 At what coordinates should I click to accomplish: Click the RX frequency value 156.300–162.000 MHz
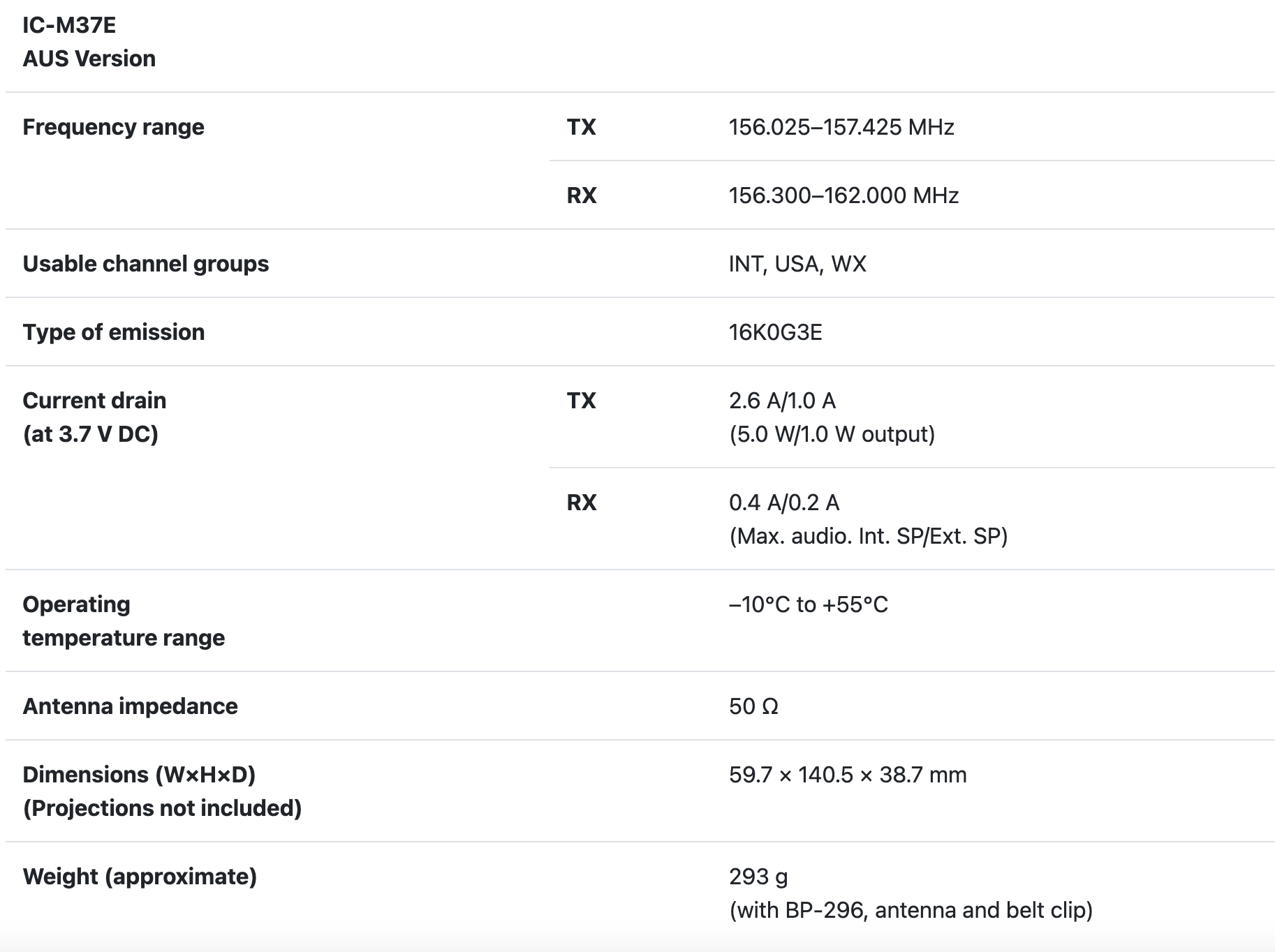[843, 195]
